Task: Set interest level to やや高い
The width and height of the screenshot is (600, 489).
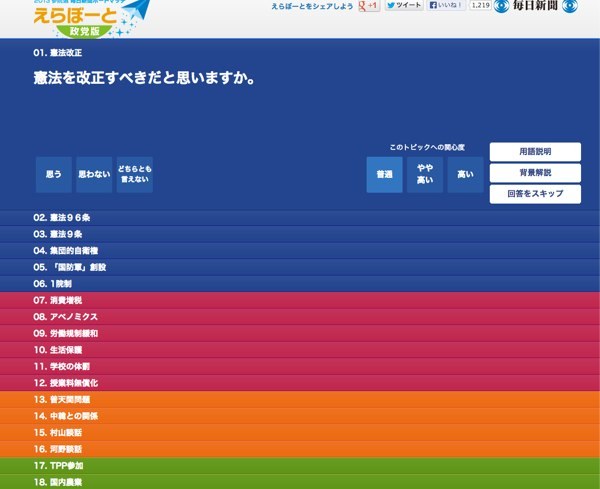Action: point(425,175)
